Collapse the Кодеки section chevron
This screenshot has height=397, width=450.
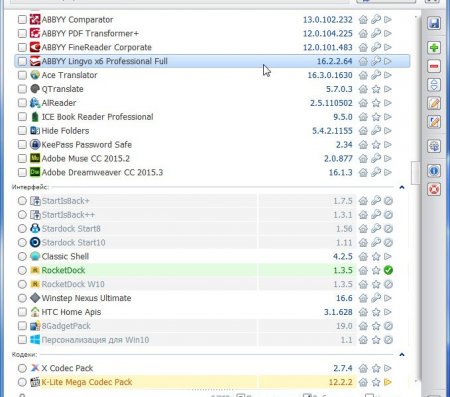point(402,354)
